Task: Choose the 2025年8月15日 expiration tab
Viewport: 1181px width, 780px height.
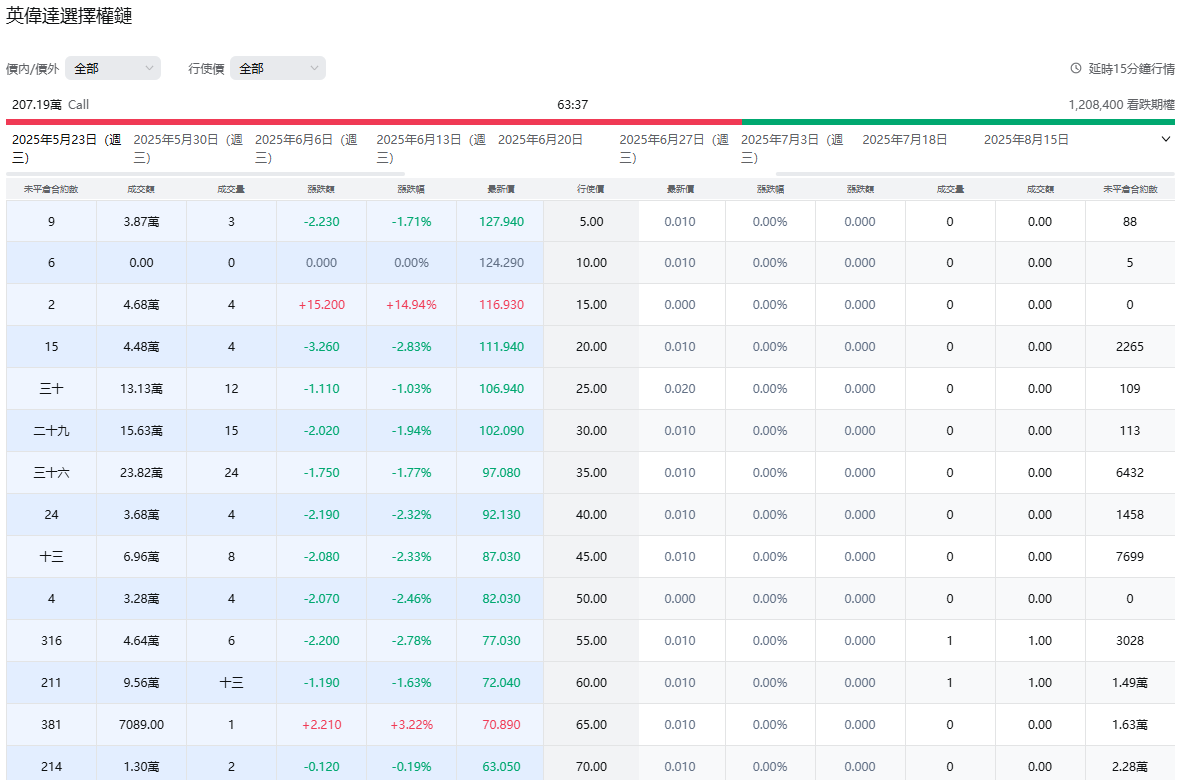Action: (x=1026, y=140)
